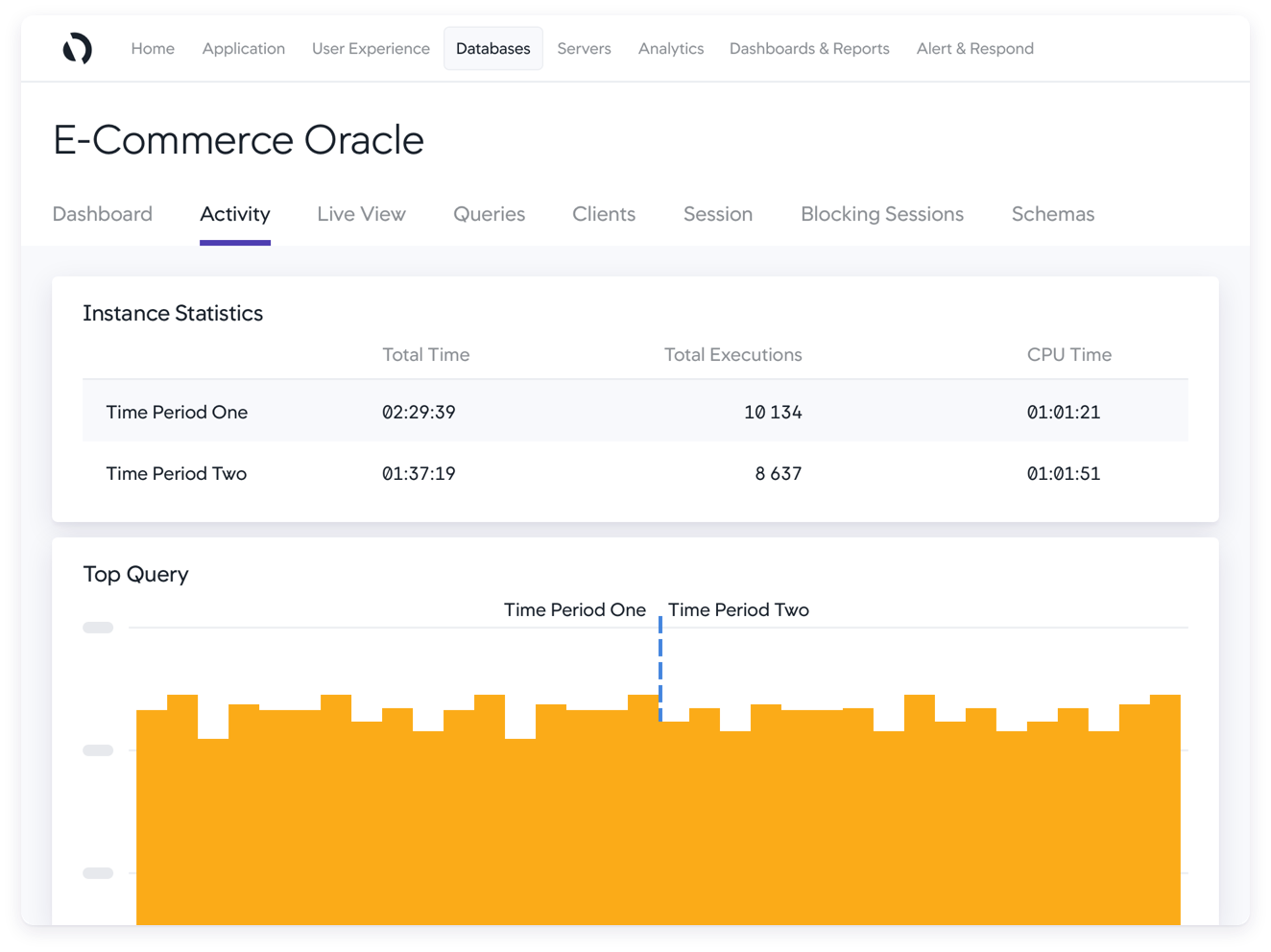Click total time value 02:29:39
Screen dimensions: 1271x952
tap(419, 413)
